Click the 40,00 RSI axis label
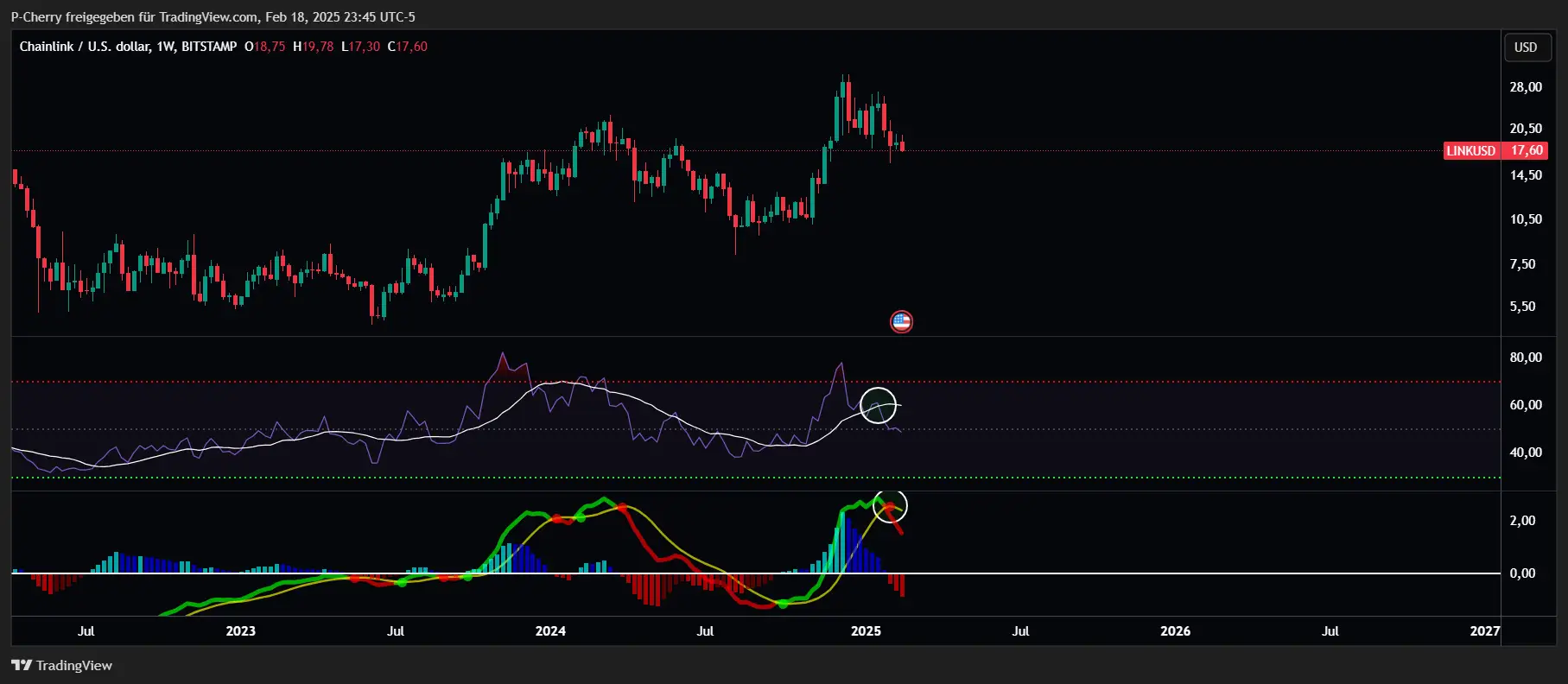Viewport: 1568px width, 684px height. click(x=1526, y=453)
